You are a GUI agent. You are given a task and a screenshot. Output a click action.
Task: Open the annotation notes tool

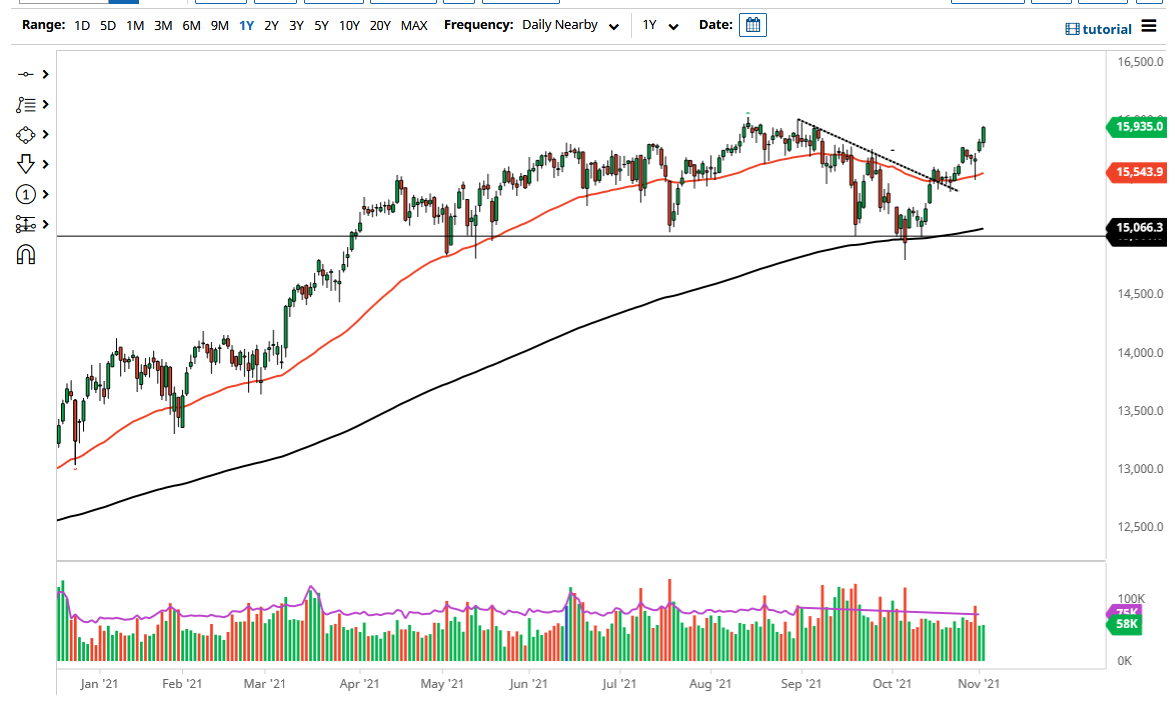[x=25, y=104]
